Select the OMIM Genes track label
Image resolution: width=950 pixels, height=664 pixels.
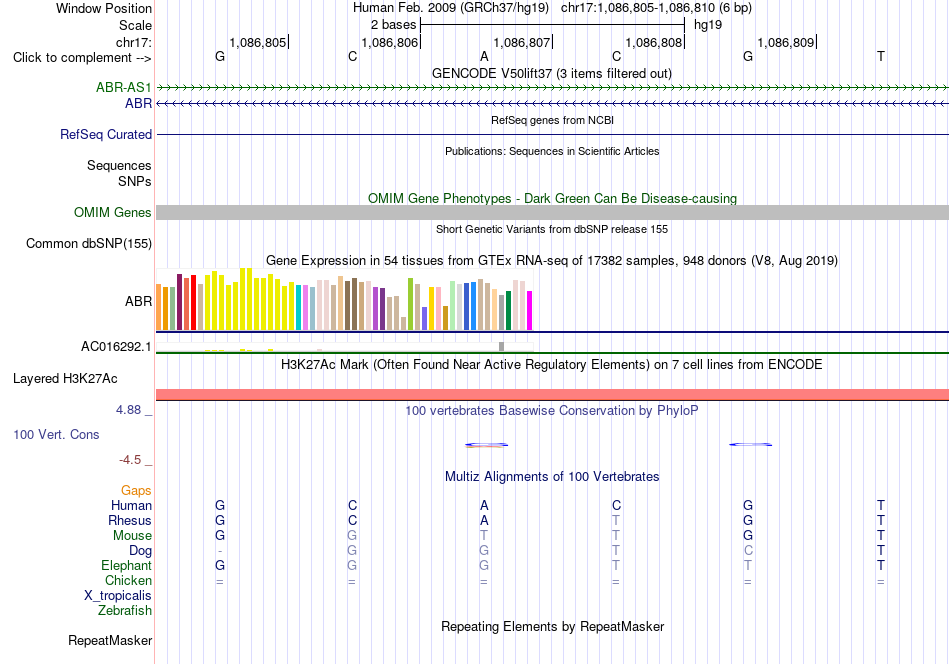[113, 213]
